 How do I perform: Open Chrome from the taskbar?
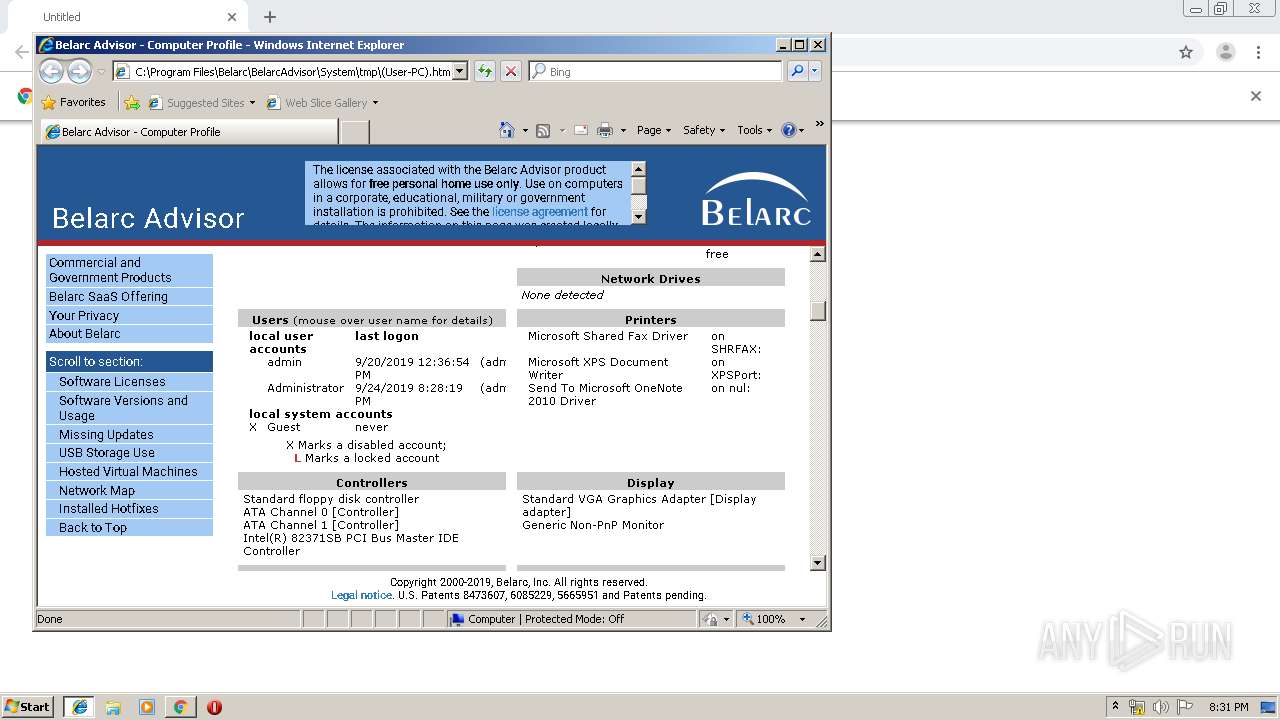coord(180,707)
